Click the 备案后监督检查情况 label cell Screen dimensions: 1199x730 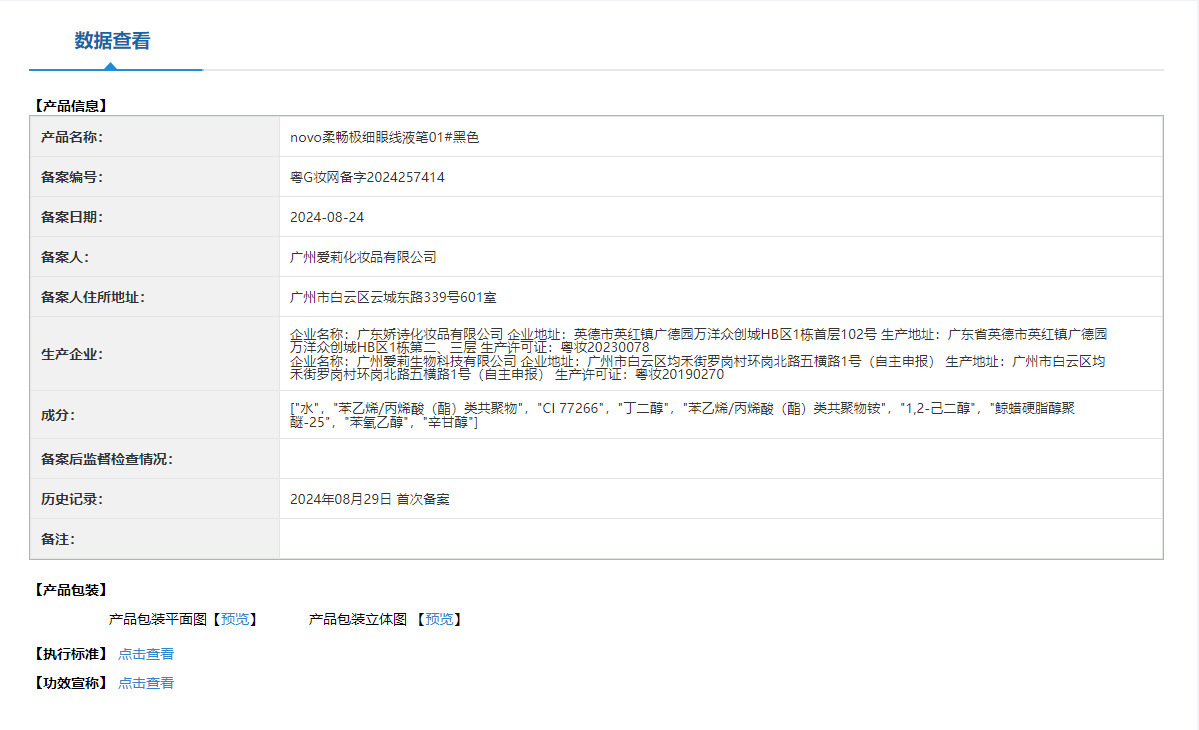pos(154,459)
